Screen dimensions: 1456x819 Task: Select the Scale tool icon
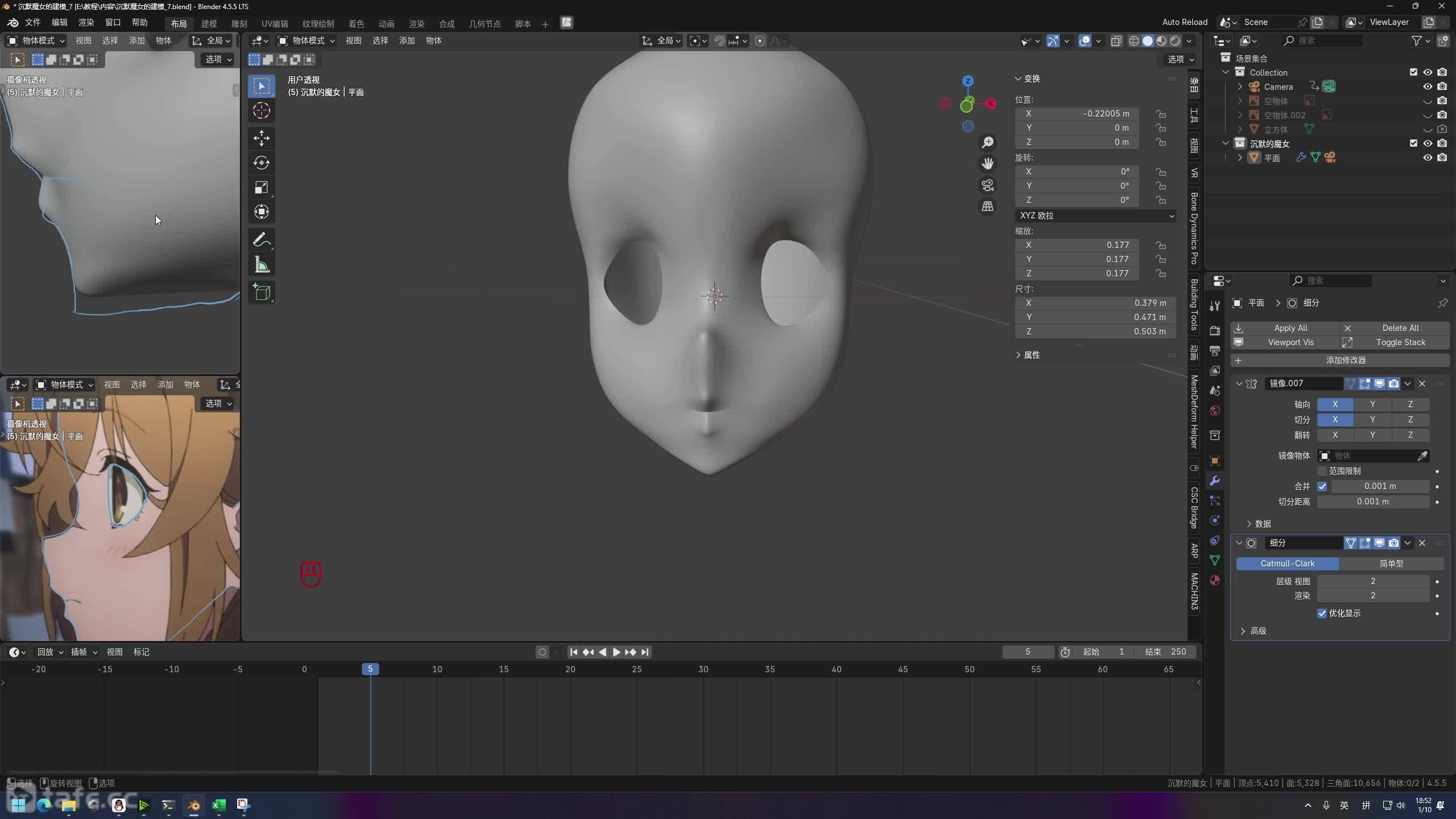[261, 187]
